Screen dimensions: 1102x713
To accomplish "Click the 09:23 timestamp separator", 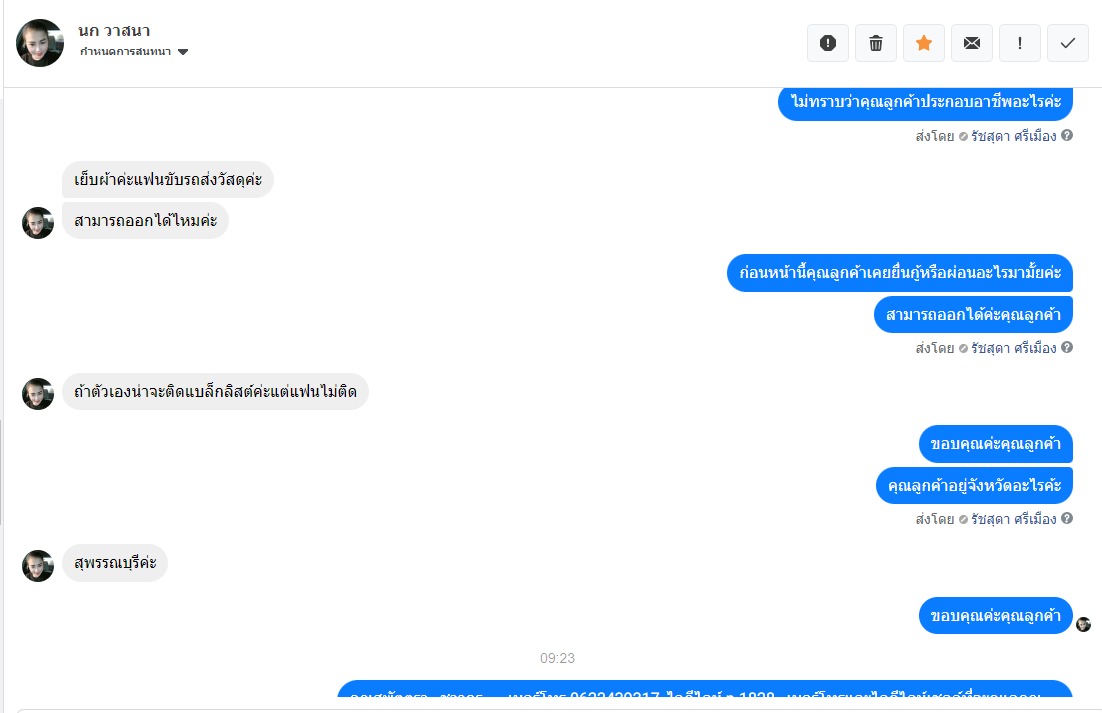I will pos(557,658).
